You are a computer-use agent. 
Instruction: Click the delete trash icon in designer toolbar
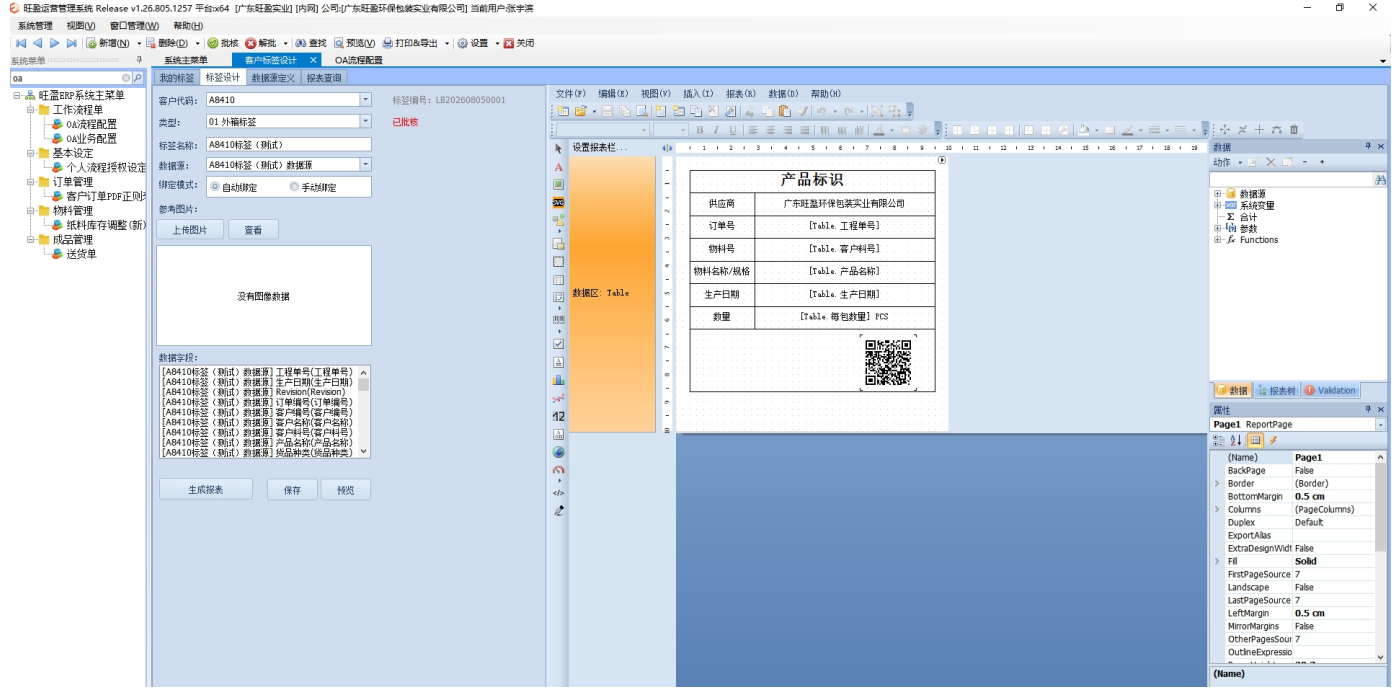point(1294,130)
